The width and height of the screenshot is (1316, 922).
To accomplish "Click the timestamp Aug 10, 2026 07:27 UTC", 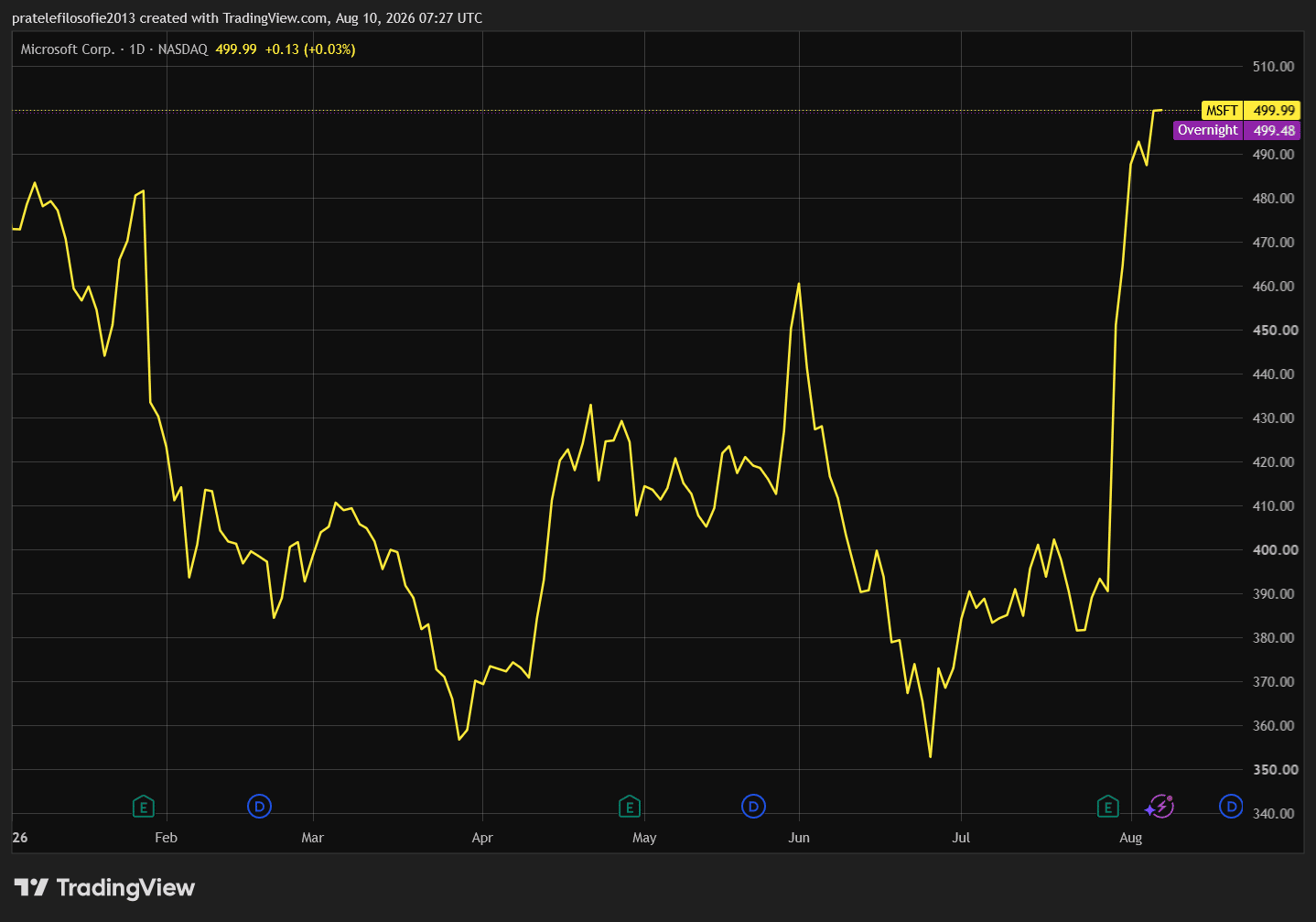I will tap(409, 18).
